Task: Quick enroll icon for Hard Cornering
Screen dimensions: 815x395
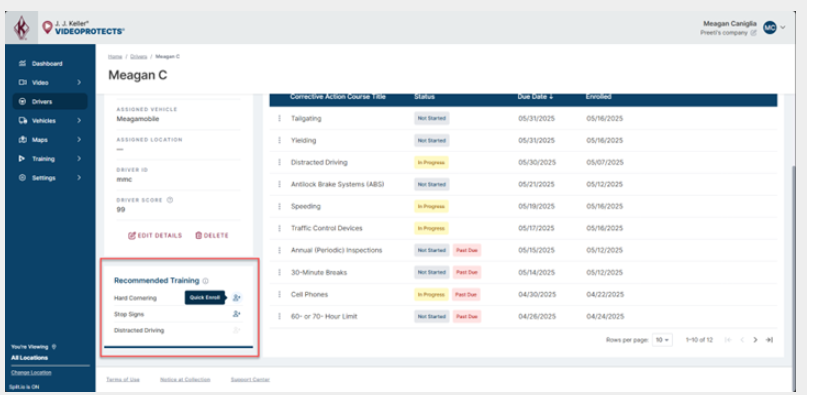Action: point(236,298)
